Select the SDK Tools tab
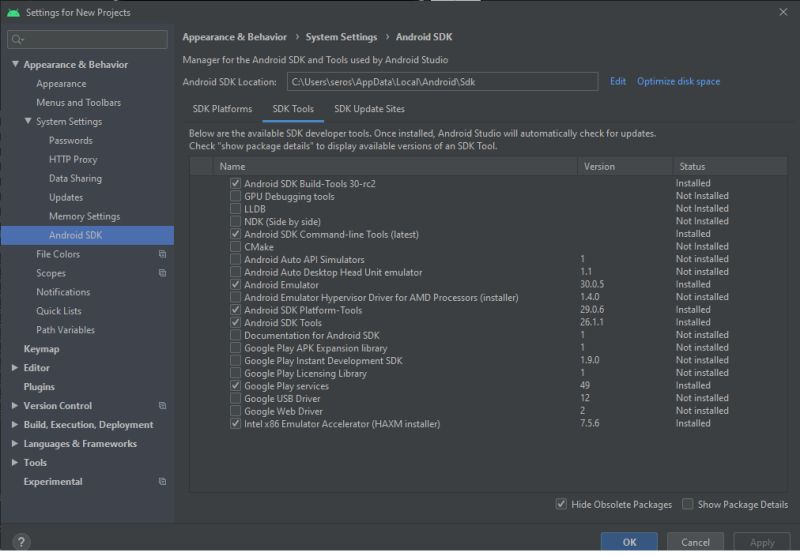The image size is (800, 556). (x=293, y=109)
